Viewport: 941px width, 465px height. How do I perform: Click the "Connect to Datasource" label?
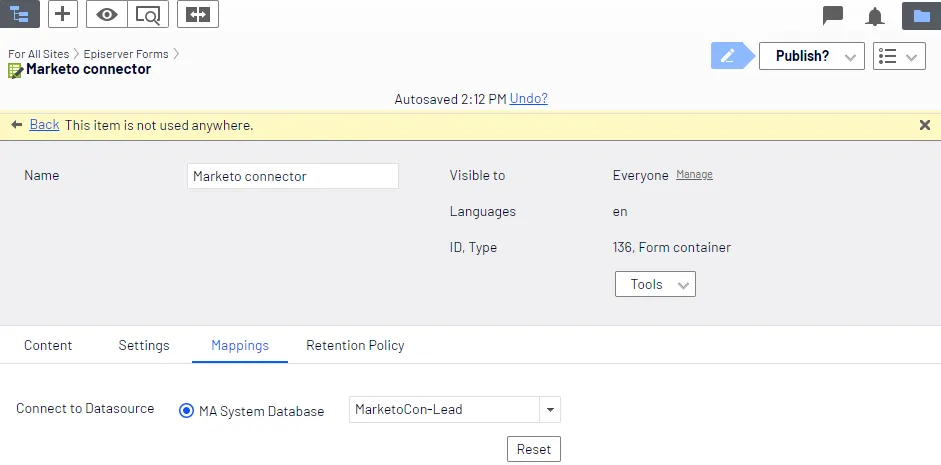click(x=85, y=409)
